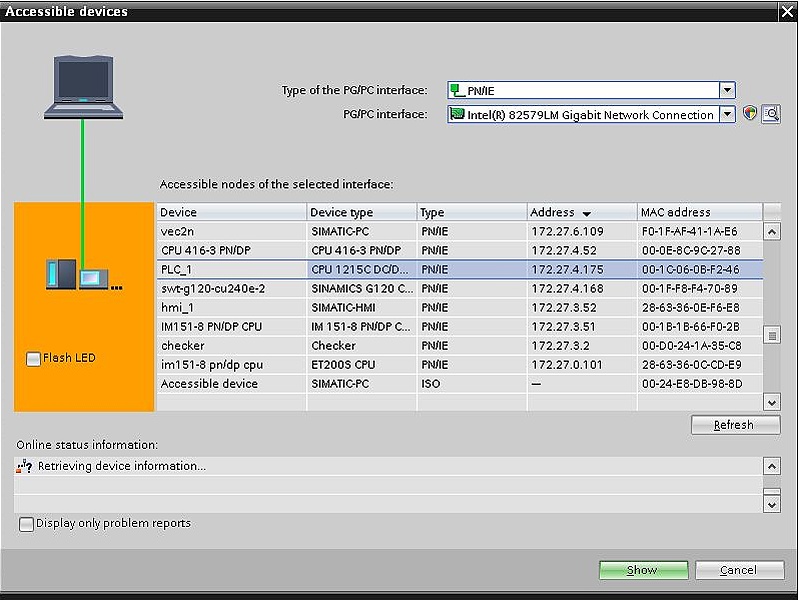Click address 172.27.6.109
Screen dimensions: 800x600
click(x=567, y=231)
